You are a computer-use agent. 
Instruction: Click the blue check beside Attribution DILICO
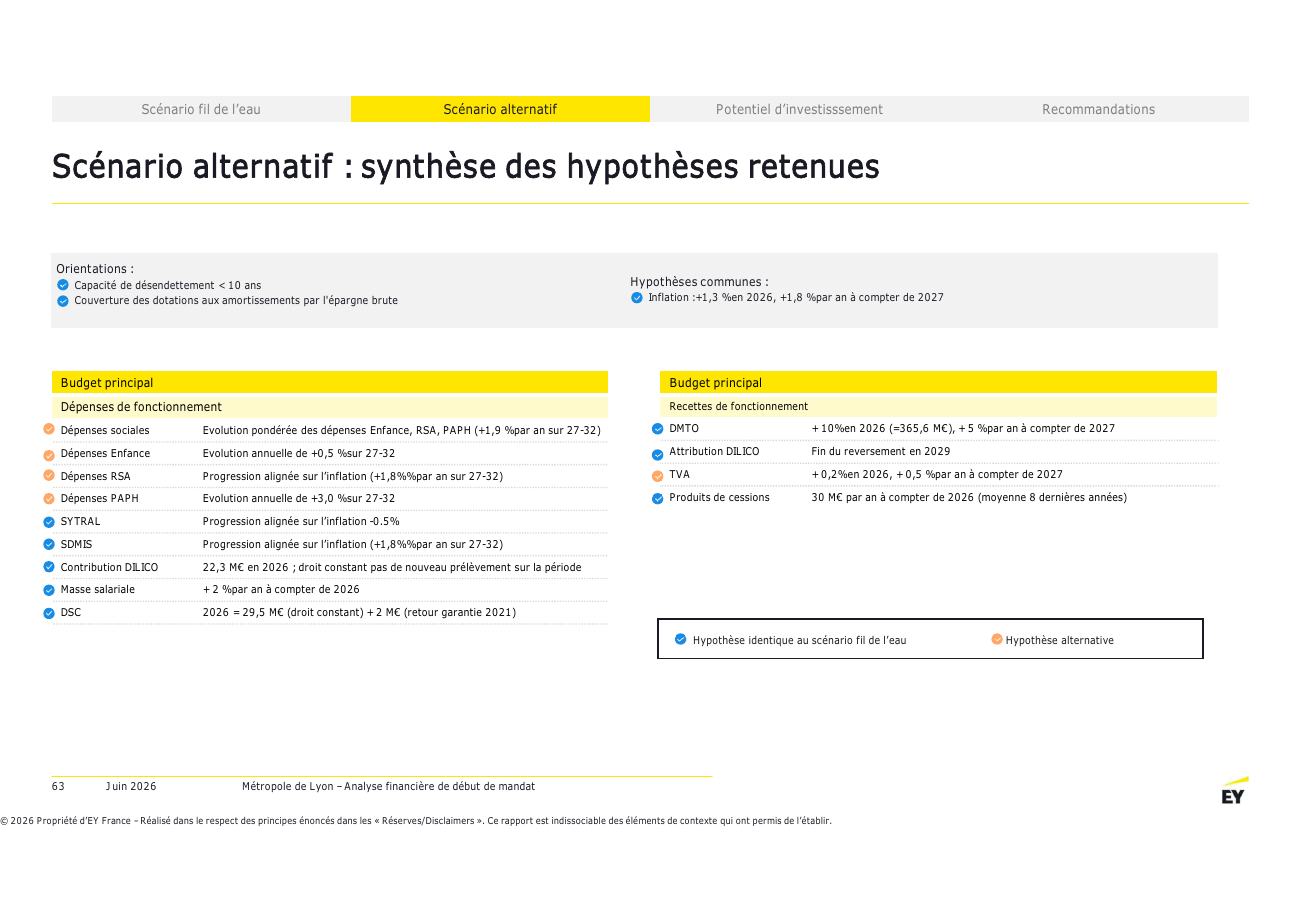pyautogui.click(x=658, y=455)
